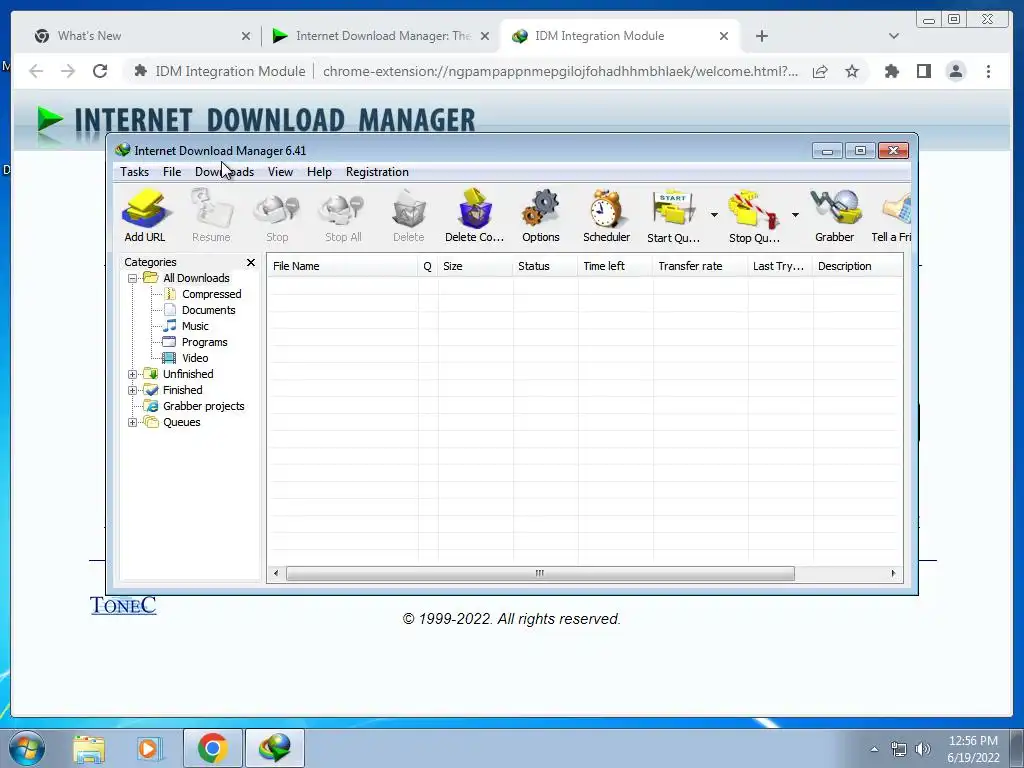The height and width of the screenshot is (768, 1024).
Task: Open the Options gear icon
Action: tap(541, 216)
